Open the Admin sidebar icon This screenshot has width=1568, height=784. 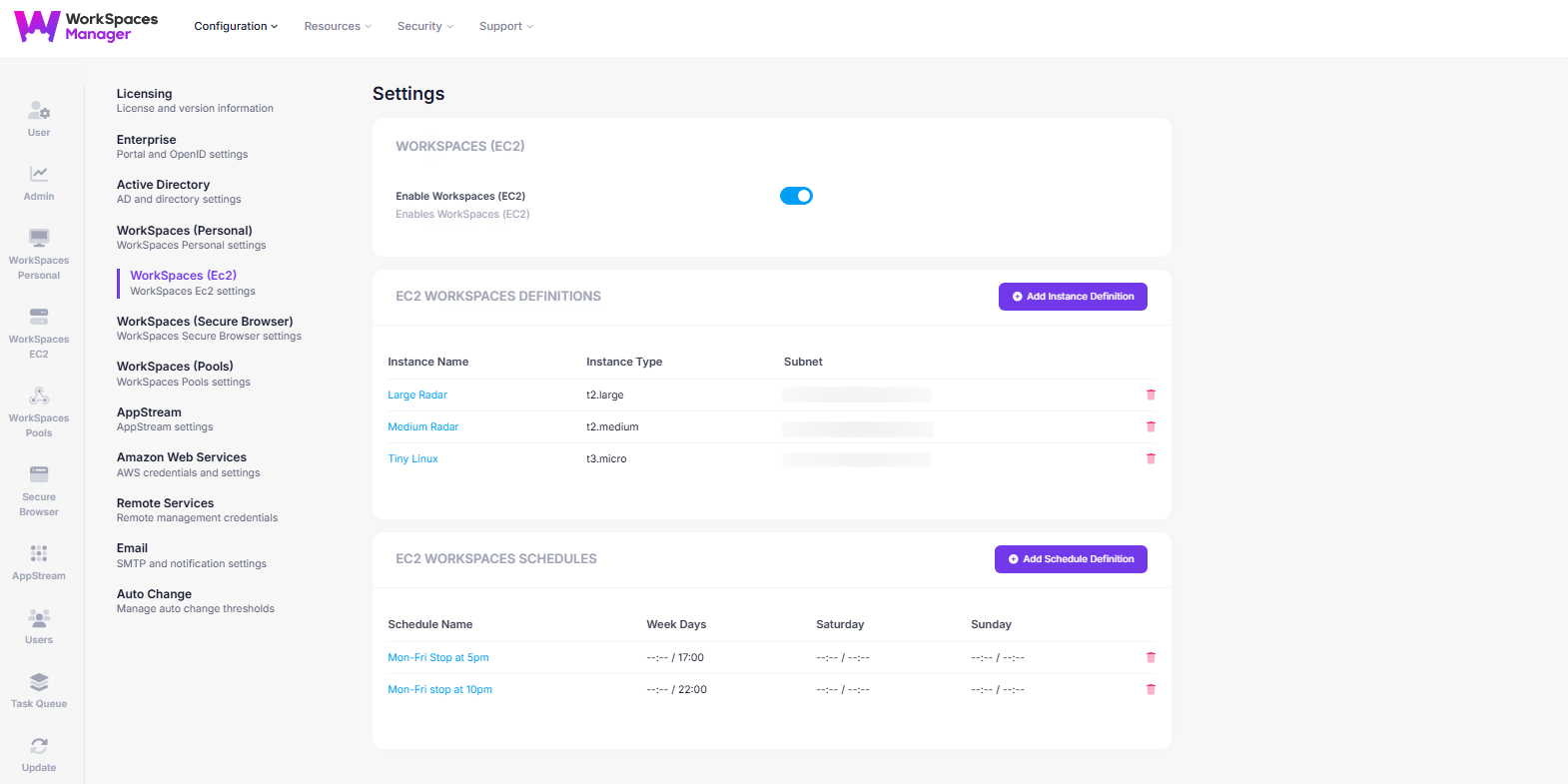pyautogui.click(x=39, y=183)
